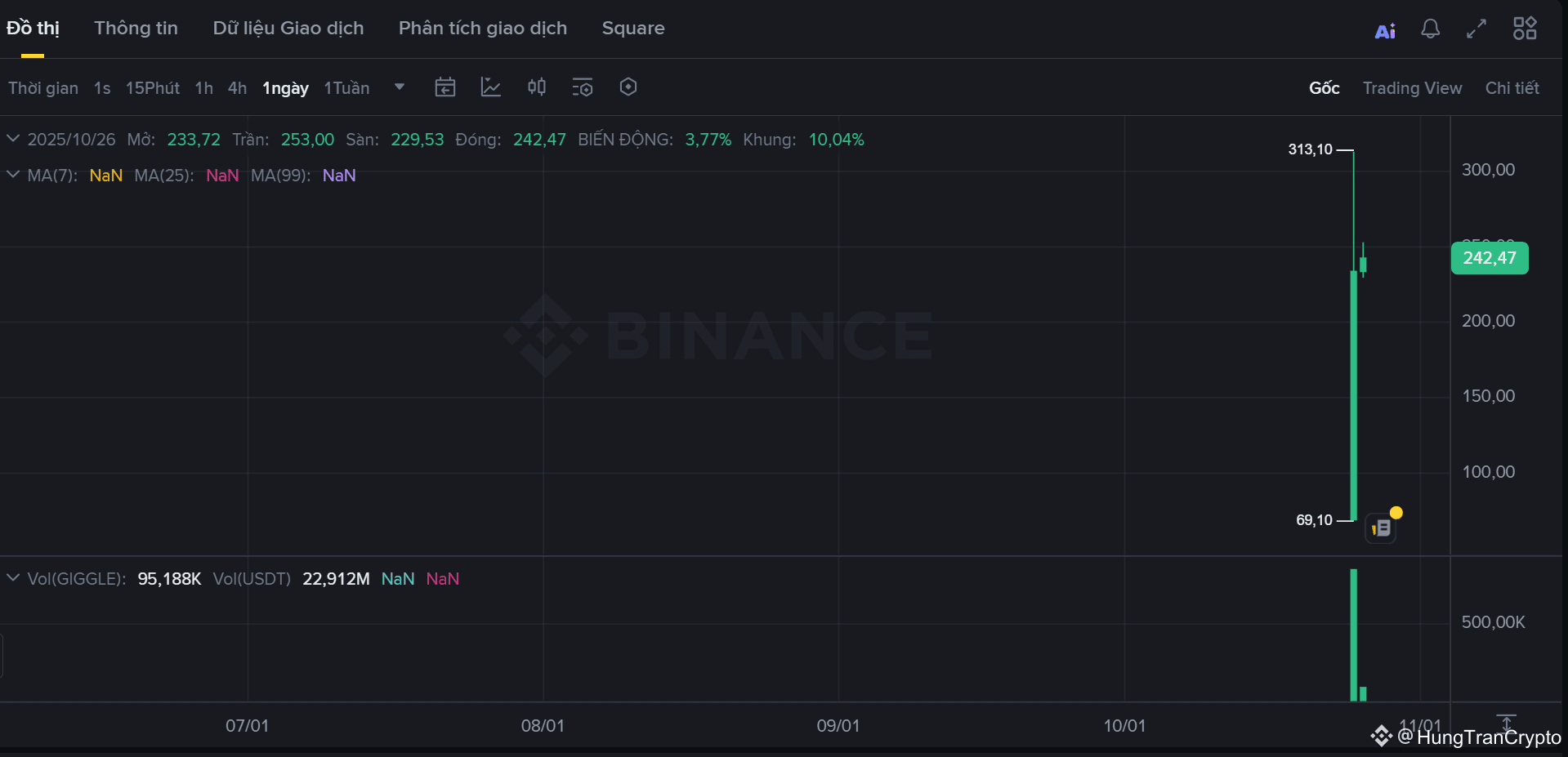This screenshot has width=1568, height=757.
Task: Open the Phân tích giao dịch tab
Action: pos(482,28)
